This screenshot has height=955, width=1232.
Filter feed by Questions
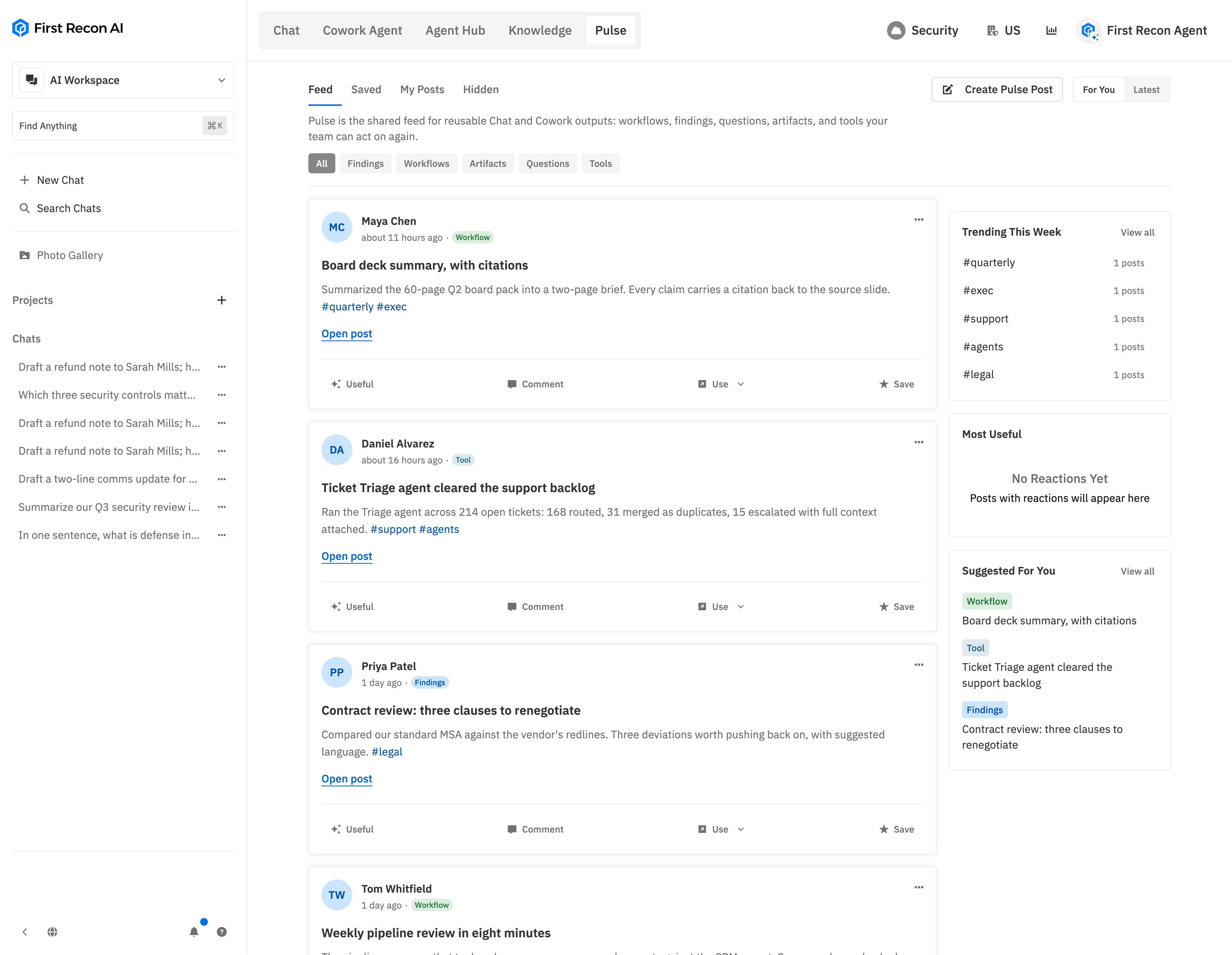pyautogui.click(x=548, y=164)
